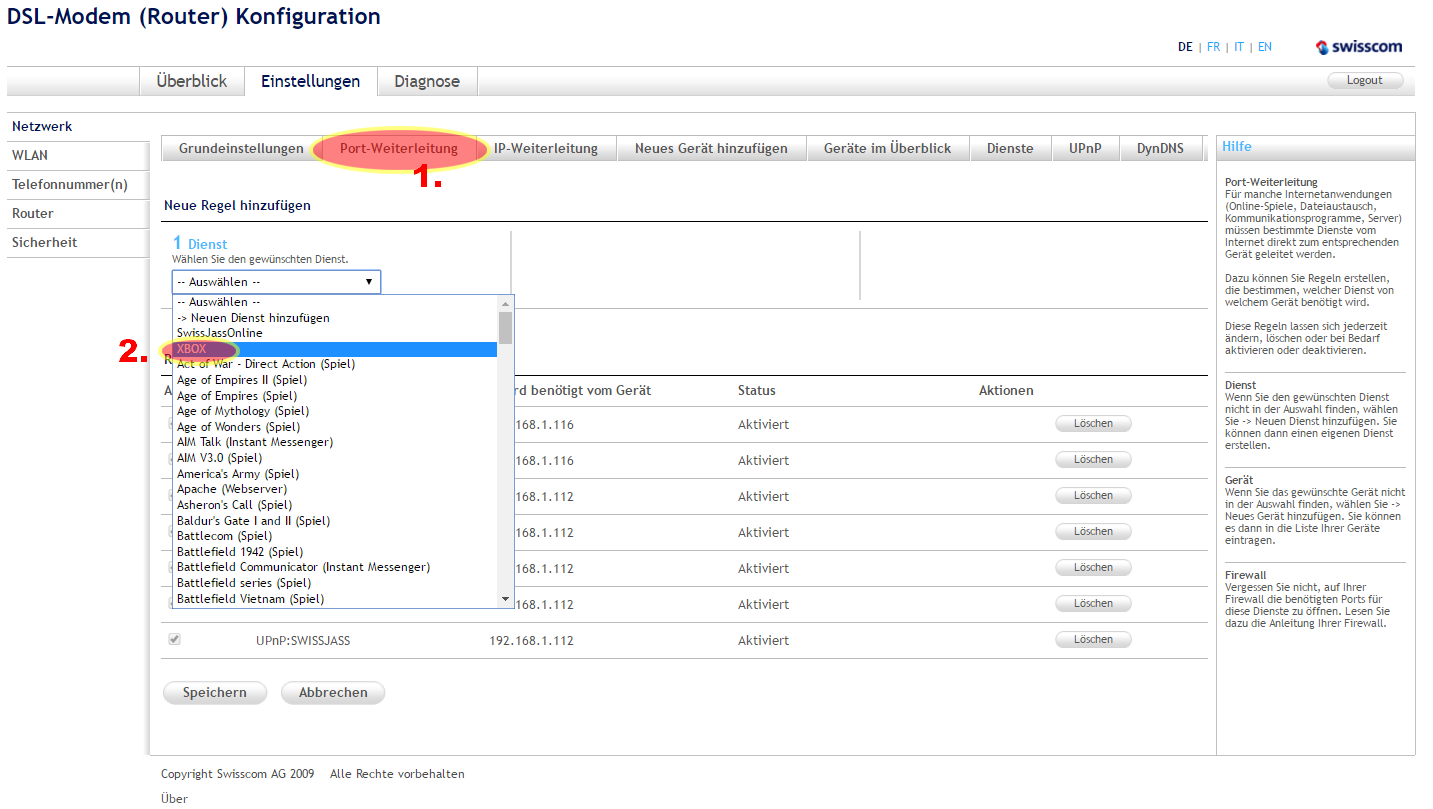Image resolution: width=1433 pixels, height=809 pixels.
Task: Click the Abbrechen button
Action: (x=333, y=692)
